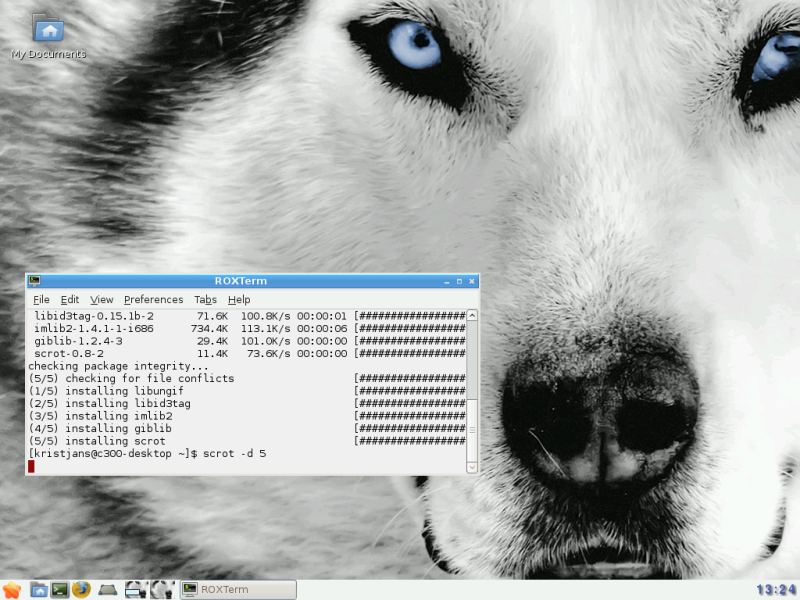Viewport: 800px width, 600px height.
Task: Click the terminal scrollbar thumb
Action: (472, 430)
